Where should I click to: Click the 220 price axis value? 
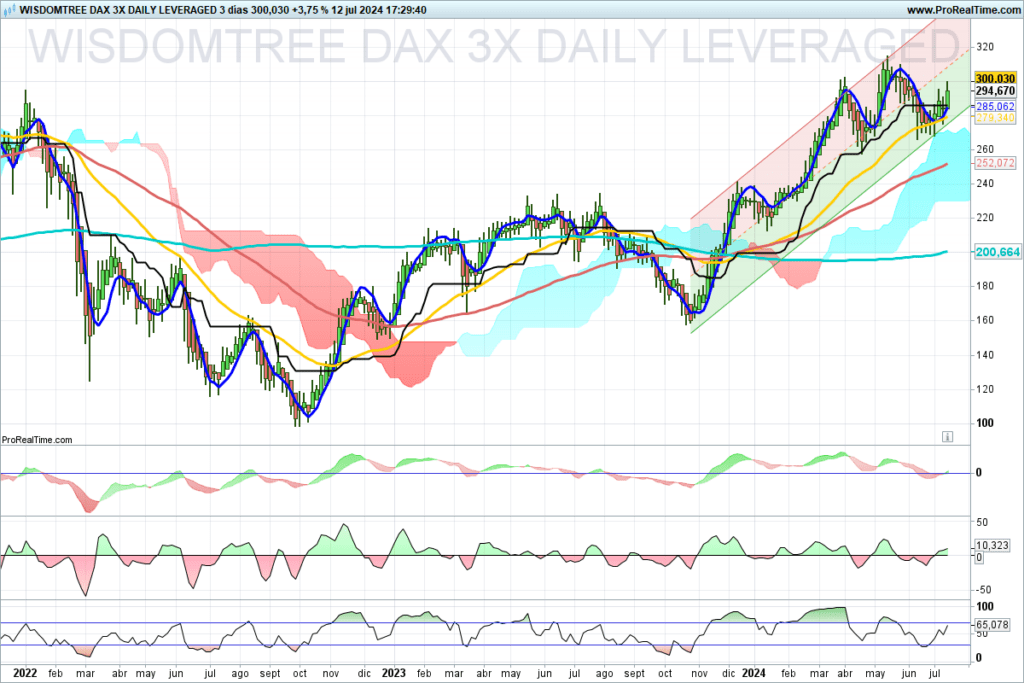[x=985, y=217]
